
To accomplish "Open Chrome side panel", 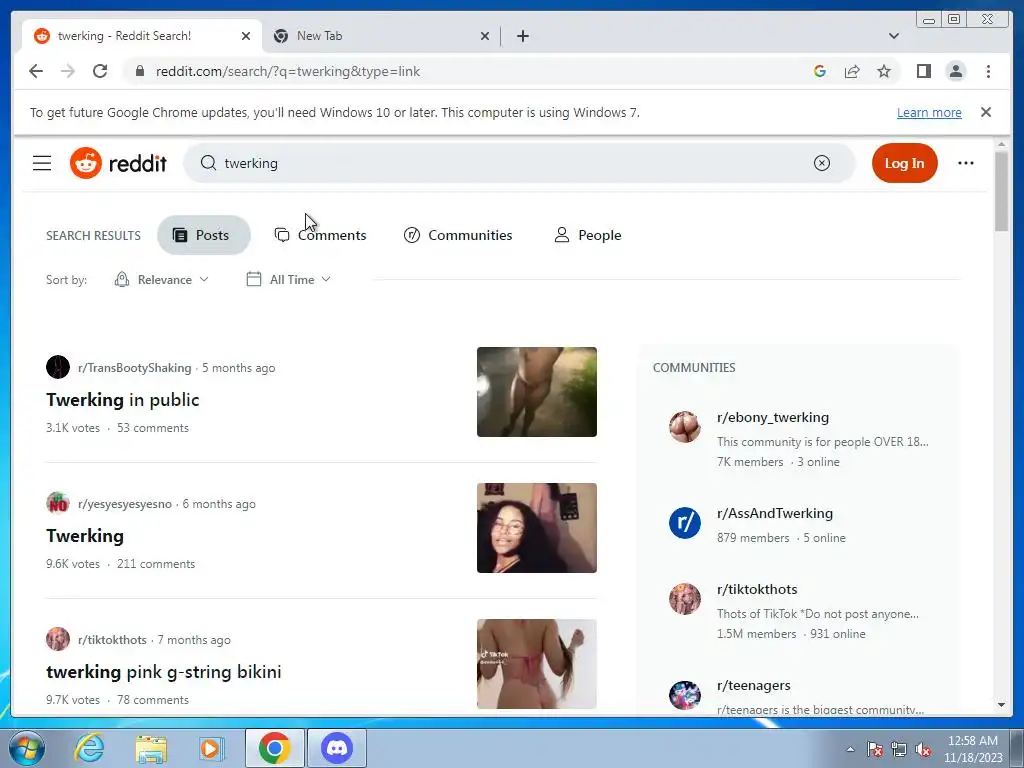I will tap(923, 71).
